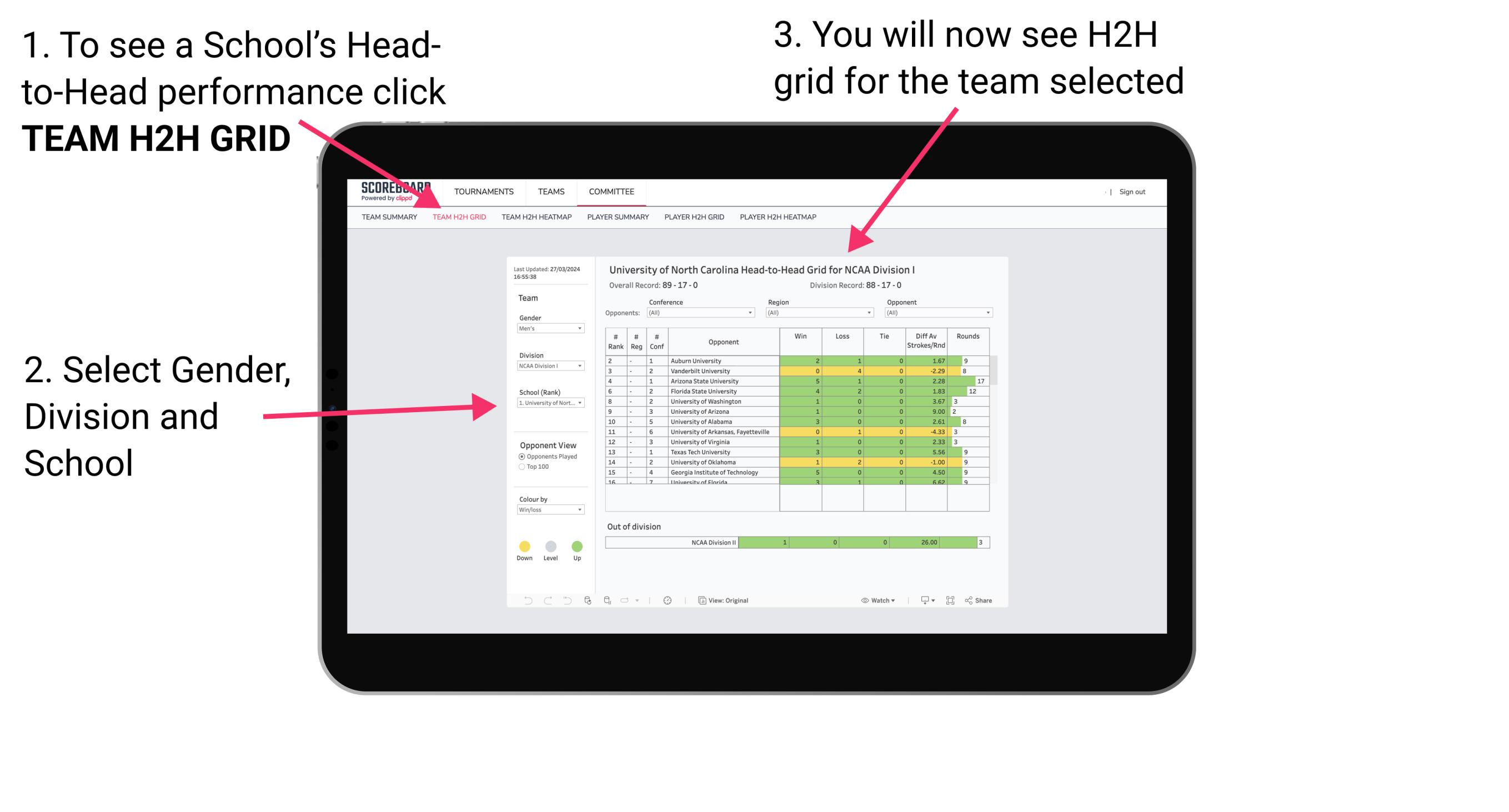Click the download/export icon
Screen dimensions: 1509x812
pos(920,600)
